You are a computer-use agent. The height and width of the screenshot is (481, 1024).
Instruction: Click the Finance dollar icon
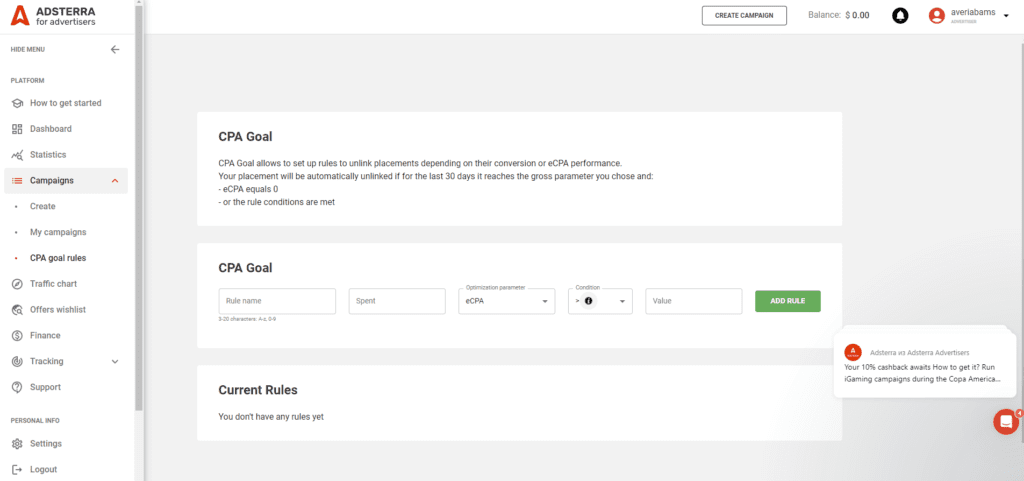[x=18, y=335]
